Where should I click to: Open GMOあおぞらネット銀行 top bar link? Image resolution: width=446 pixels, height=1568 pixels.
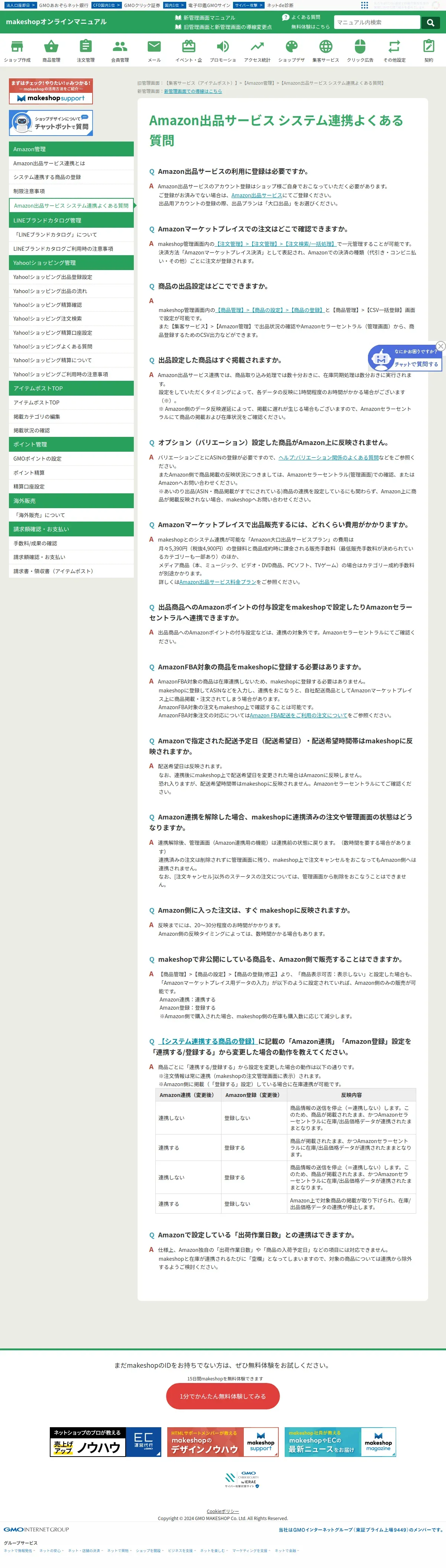(x=63, y=5)
